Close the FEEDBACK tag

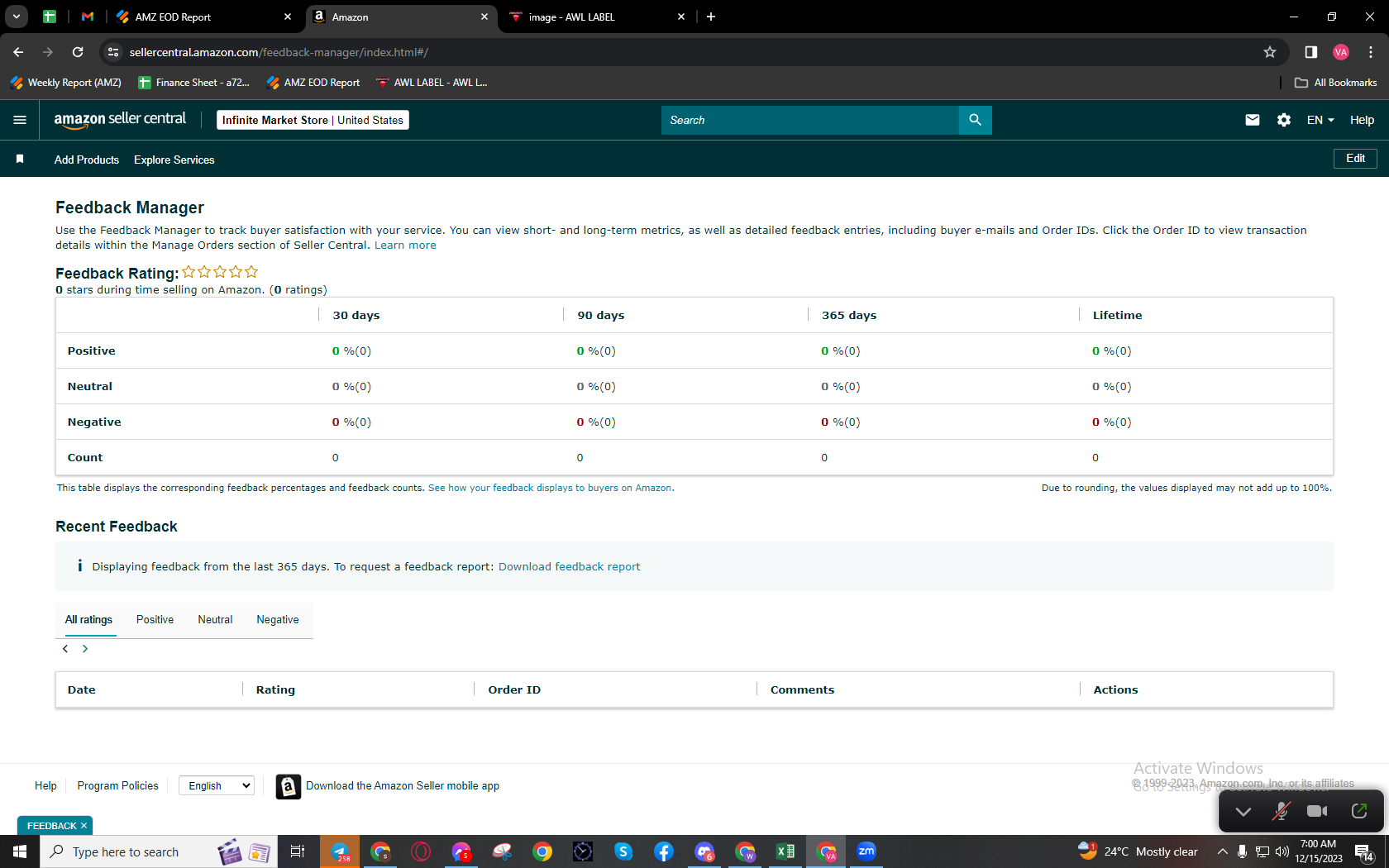pyautogui.click(x=84, y=826)
